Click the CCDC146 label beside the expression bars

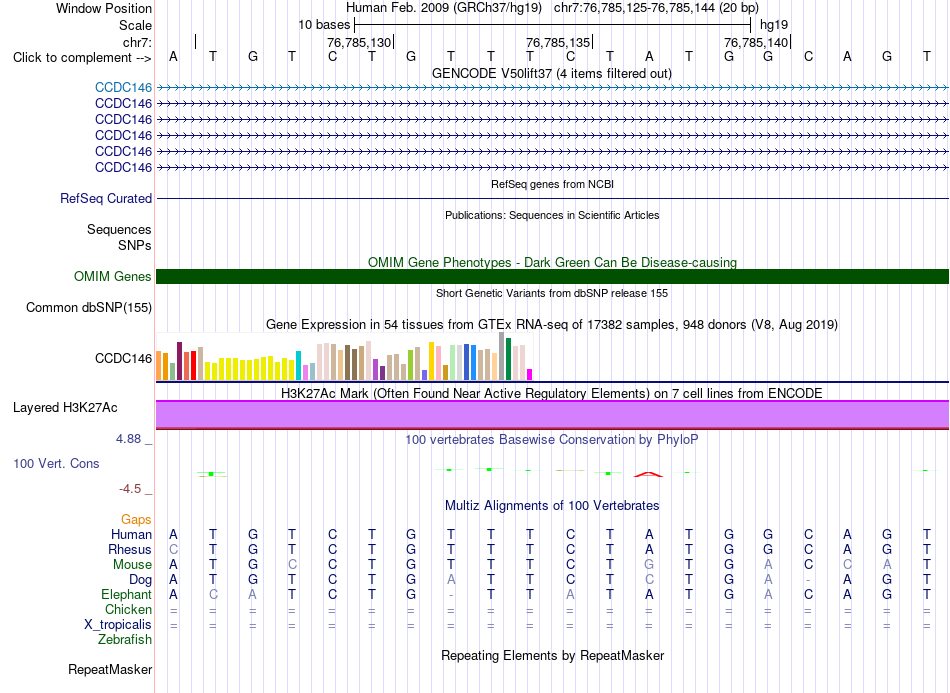pyautogui.click(x=124, y=359)
